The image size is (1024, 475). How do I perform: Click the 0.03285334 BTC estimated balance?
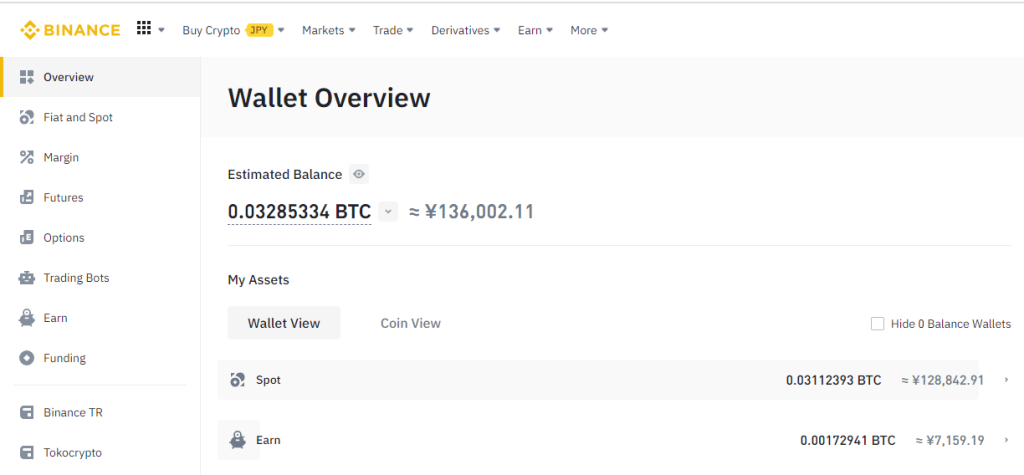tap(299, 212)
